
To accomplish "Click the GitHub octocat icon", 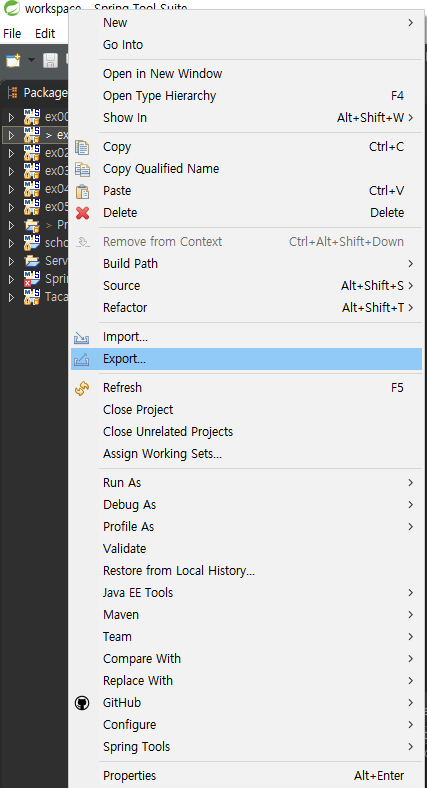I will 82,703.
